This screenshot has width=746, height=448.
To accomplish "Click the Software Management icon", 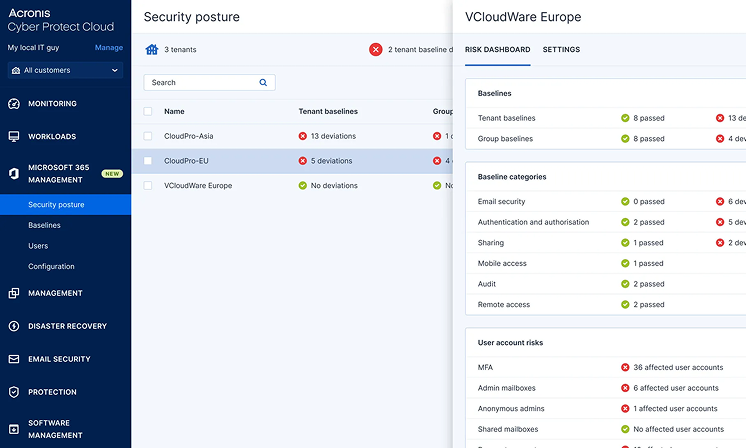I will [14, 429].
